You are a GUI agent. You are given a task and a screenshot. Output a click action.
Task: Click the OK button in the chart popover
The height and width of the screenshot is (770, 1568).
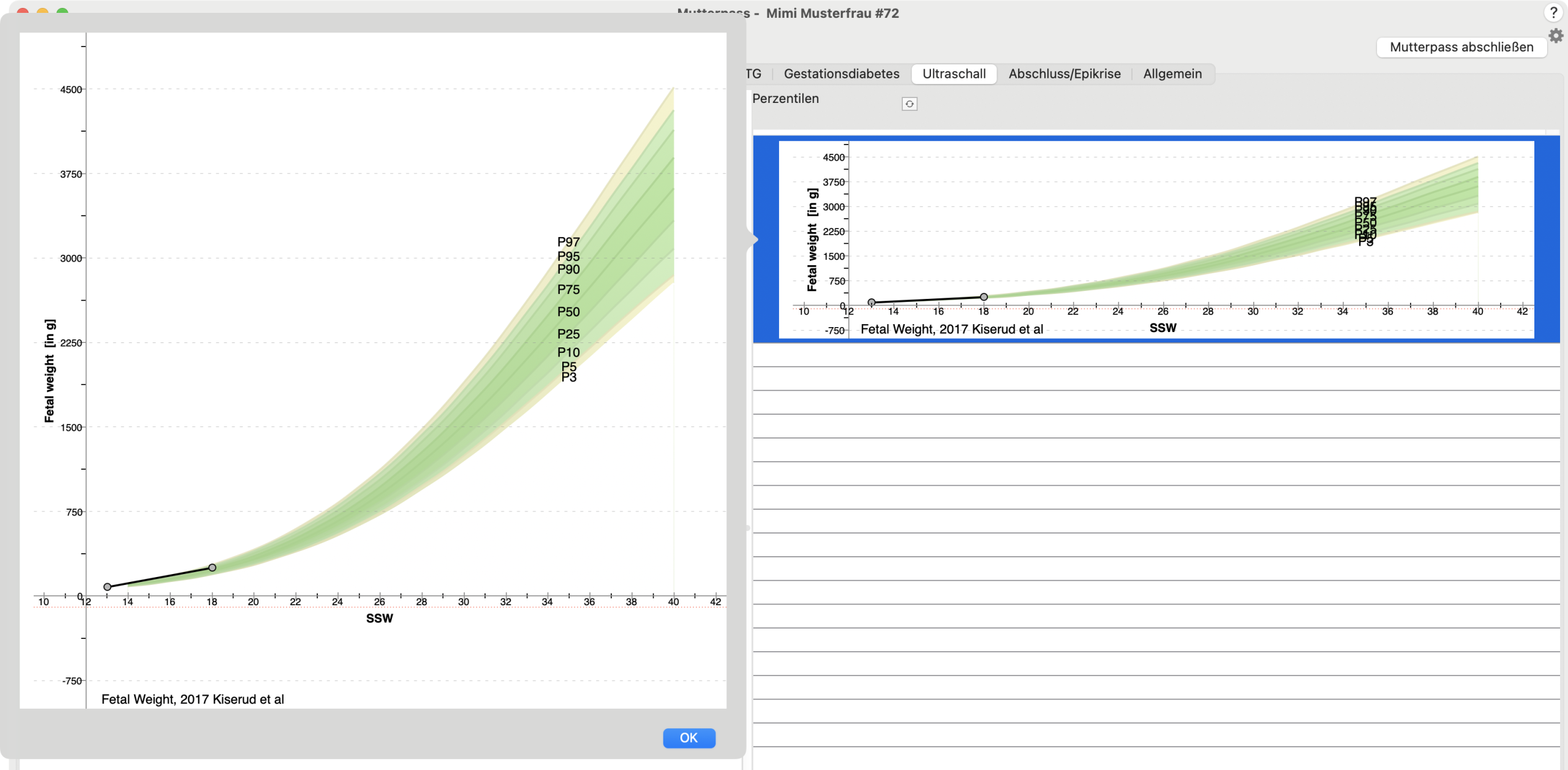coord(688,738)
